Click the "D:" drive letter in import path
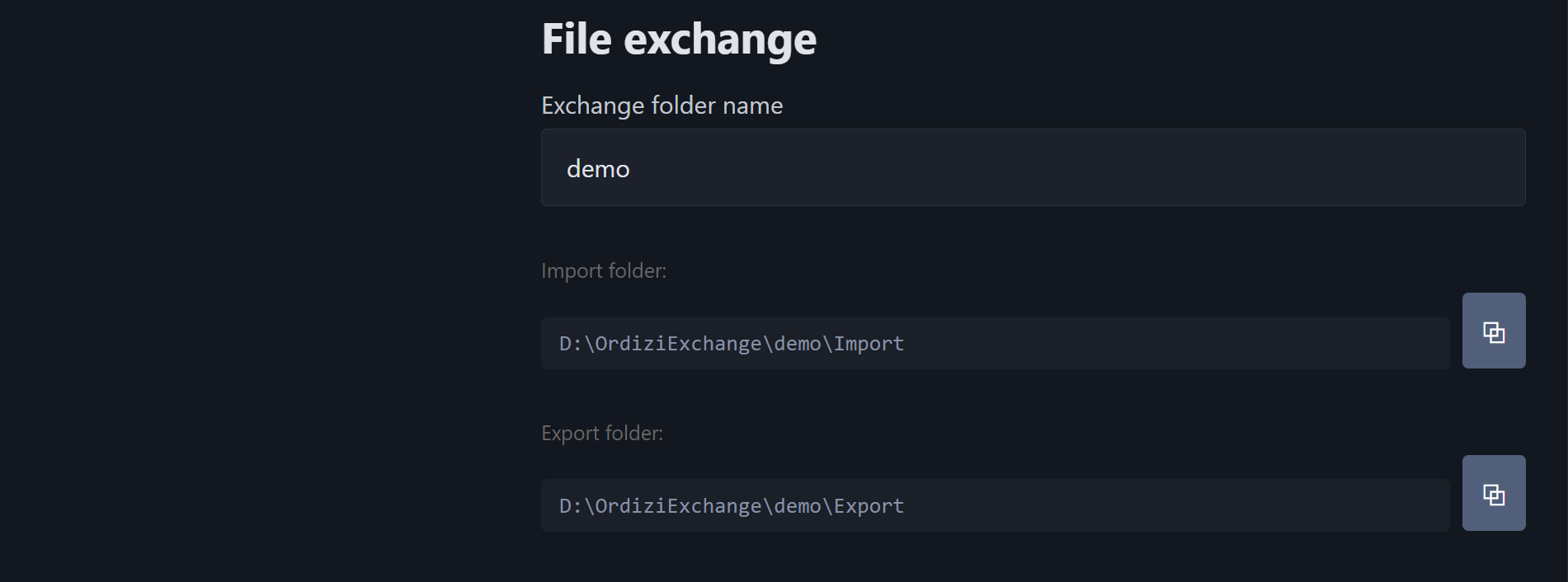This screenshot has height=582, width=1568. [x=571, y=344]
